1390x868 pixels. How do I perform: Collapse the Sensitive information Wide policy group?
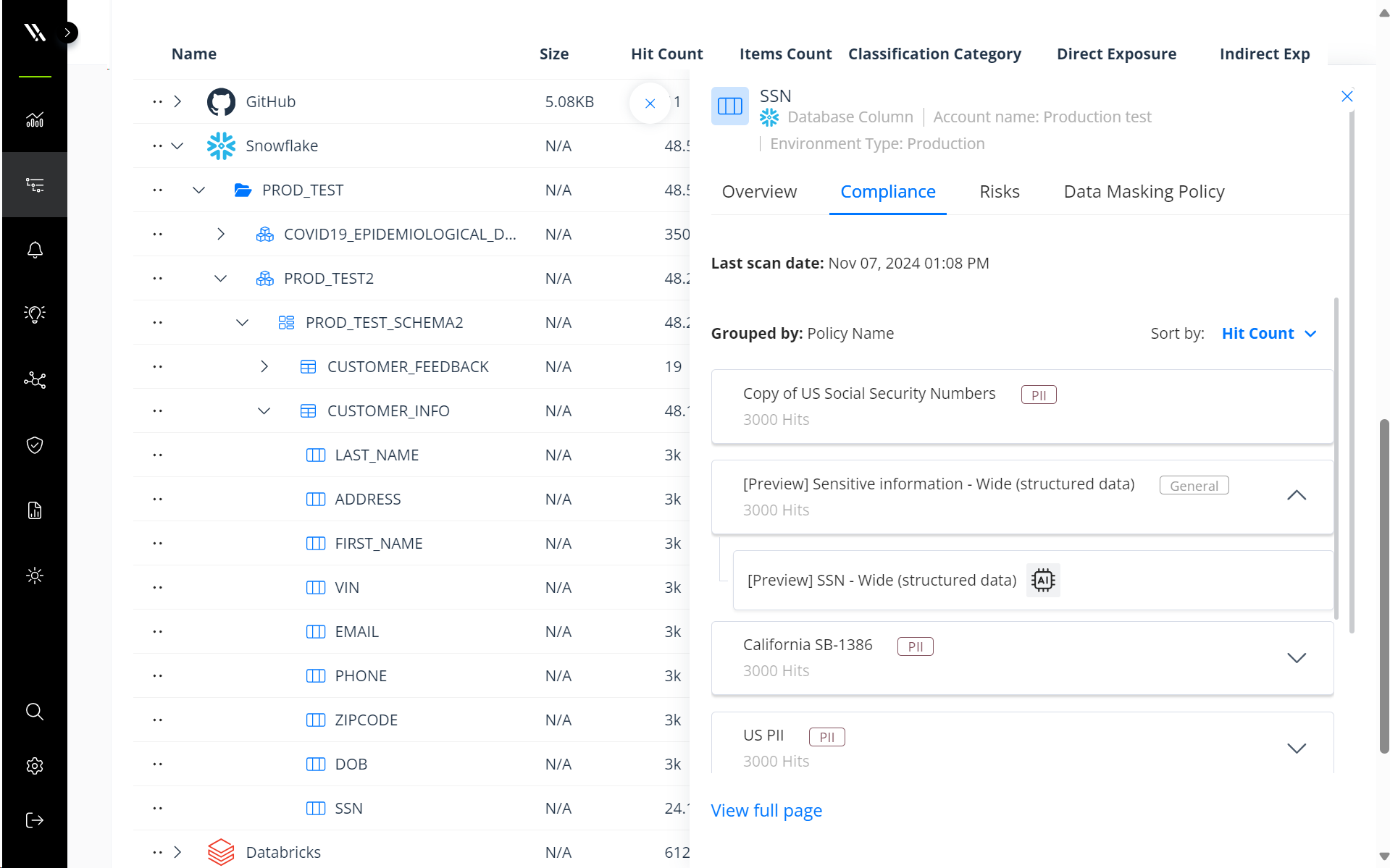point(1296,495)
